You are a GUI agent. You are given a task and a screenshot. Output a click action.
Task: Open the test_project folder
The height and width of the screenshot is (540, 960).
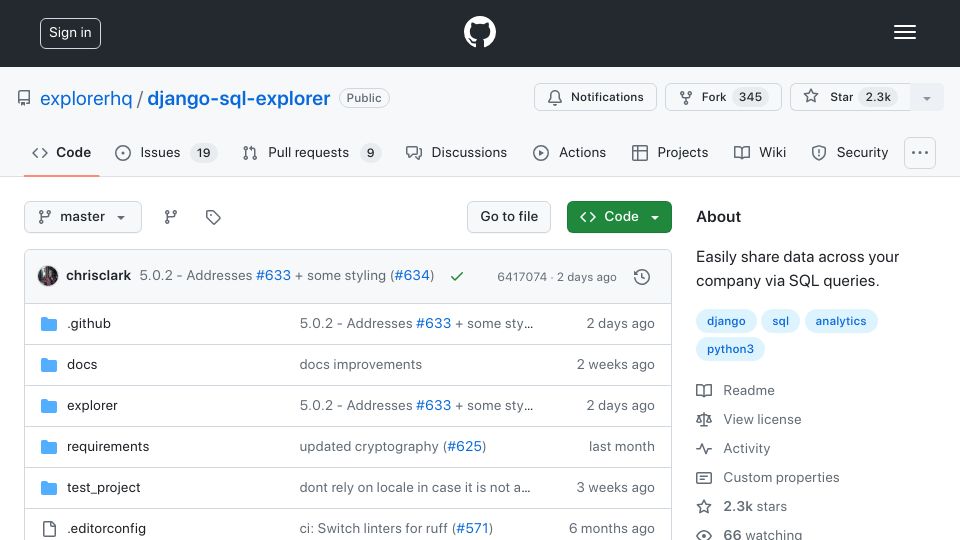tap(103, 487)
